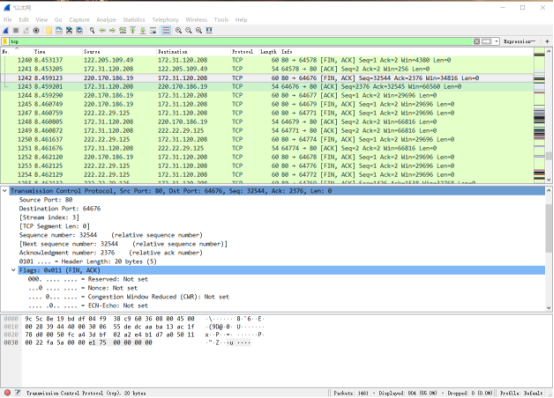Select the Acknowledgment number: 2376 line

coord(111,253)
